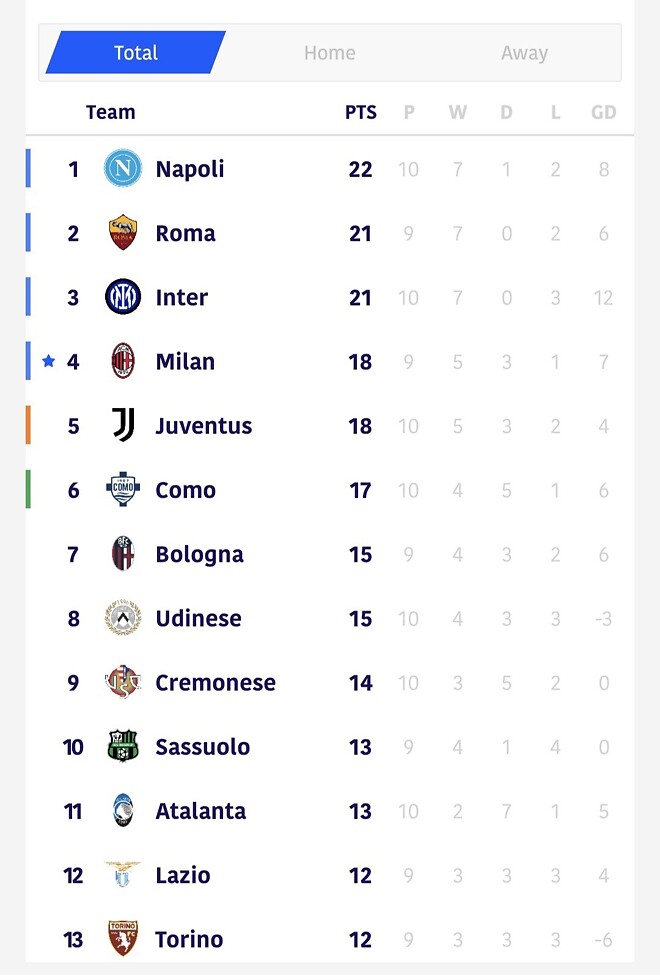Viewport: 660px width, 980px height.
Task: Click the W wins column header
Action: [457, 113]
